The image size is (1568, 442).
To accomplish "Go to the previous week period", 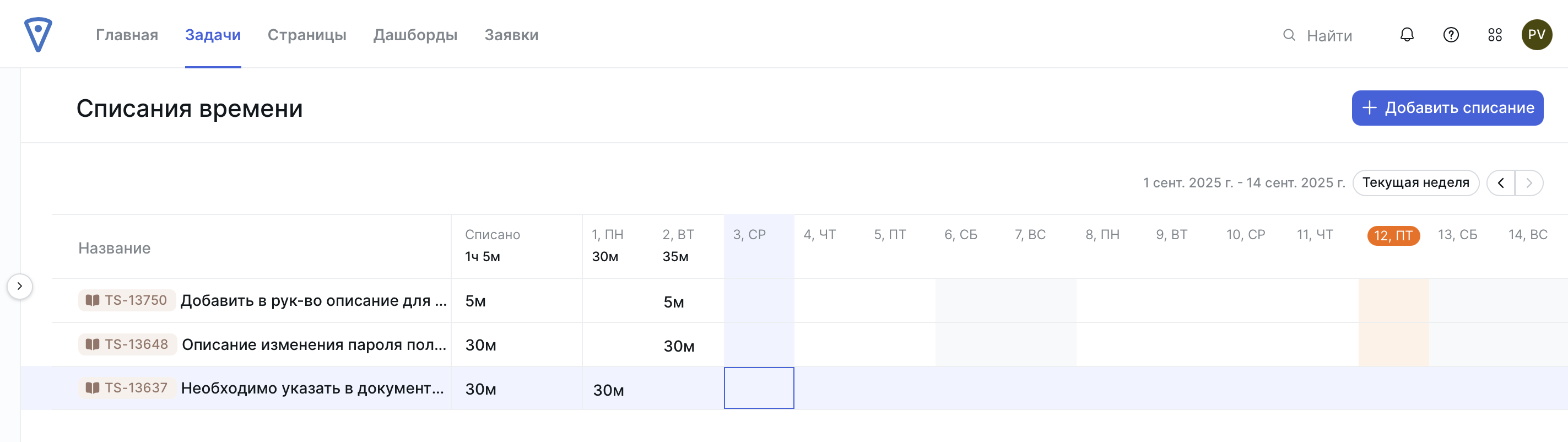I will pyautogui.click(x=1501, y=182).
